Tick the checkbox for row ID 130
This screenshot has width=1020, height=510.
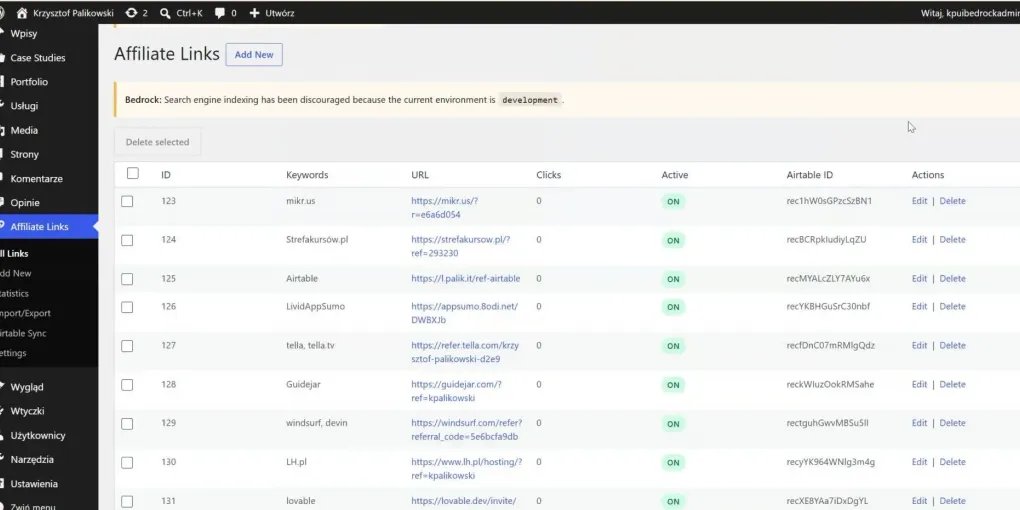(127, 463)
